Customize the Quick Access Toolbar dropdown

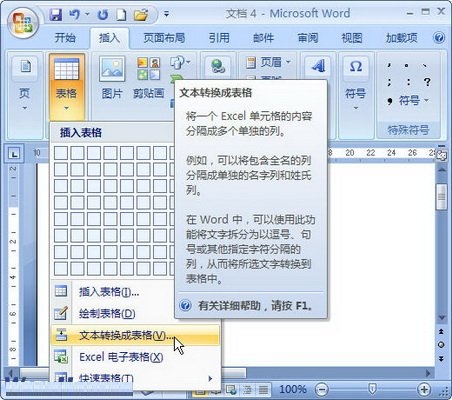(x=166, y=14)
